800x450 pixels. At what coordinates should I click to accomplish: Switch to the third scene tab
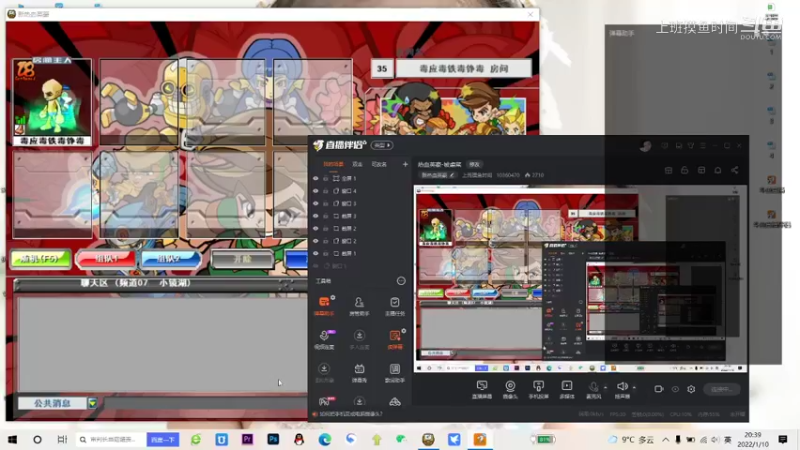coord(379,164)
